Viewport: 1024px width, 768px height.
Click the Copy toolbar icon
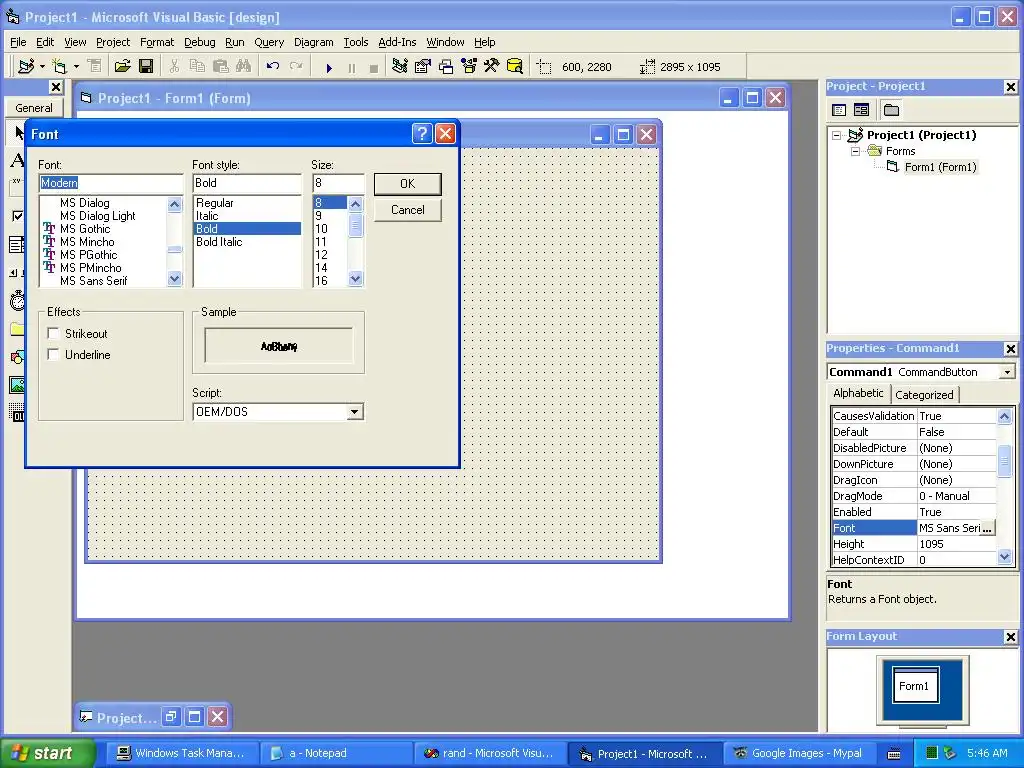pyautogui.click(x=197, y=66)
